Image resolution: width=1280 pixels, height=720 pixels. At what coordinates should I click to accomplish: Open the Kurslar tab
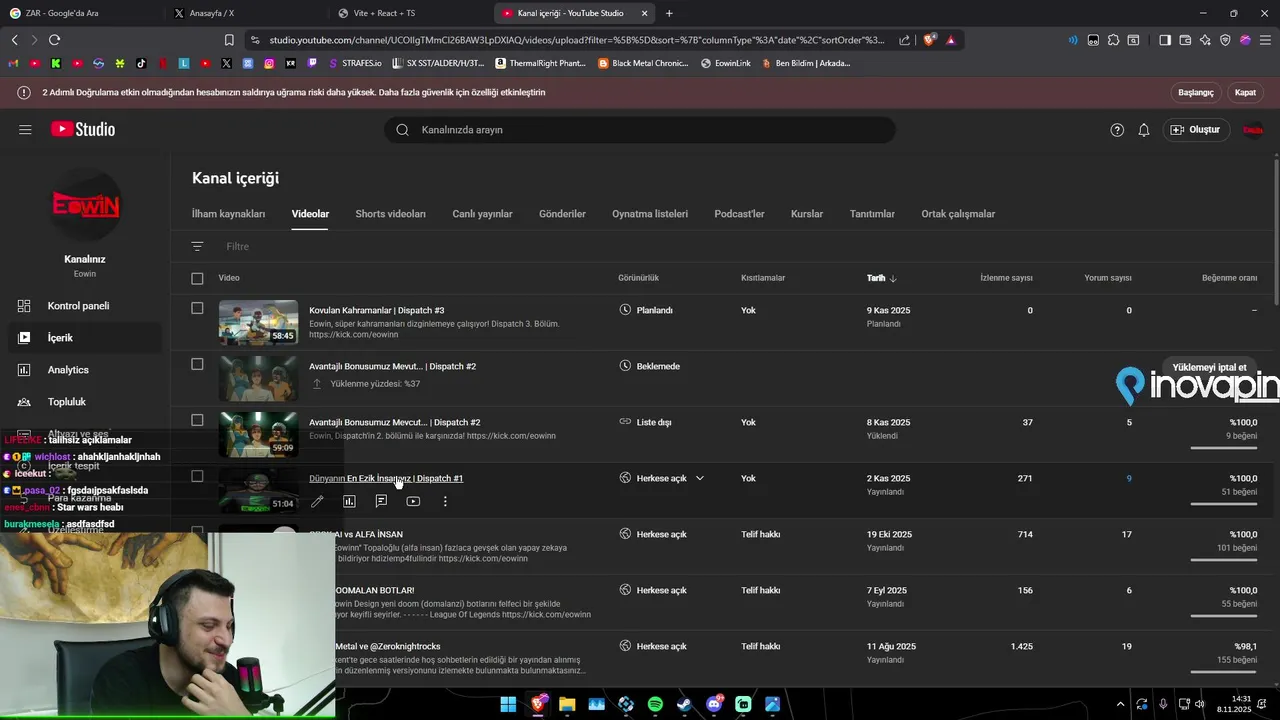click(807, 214)
